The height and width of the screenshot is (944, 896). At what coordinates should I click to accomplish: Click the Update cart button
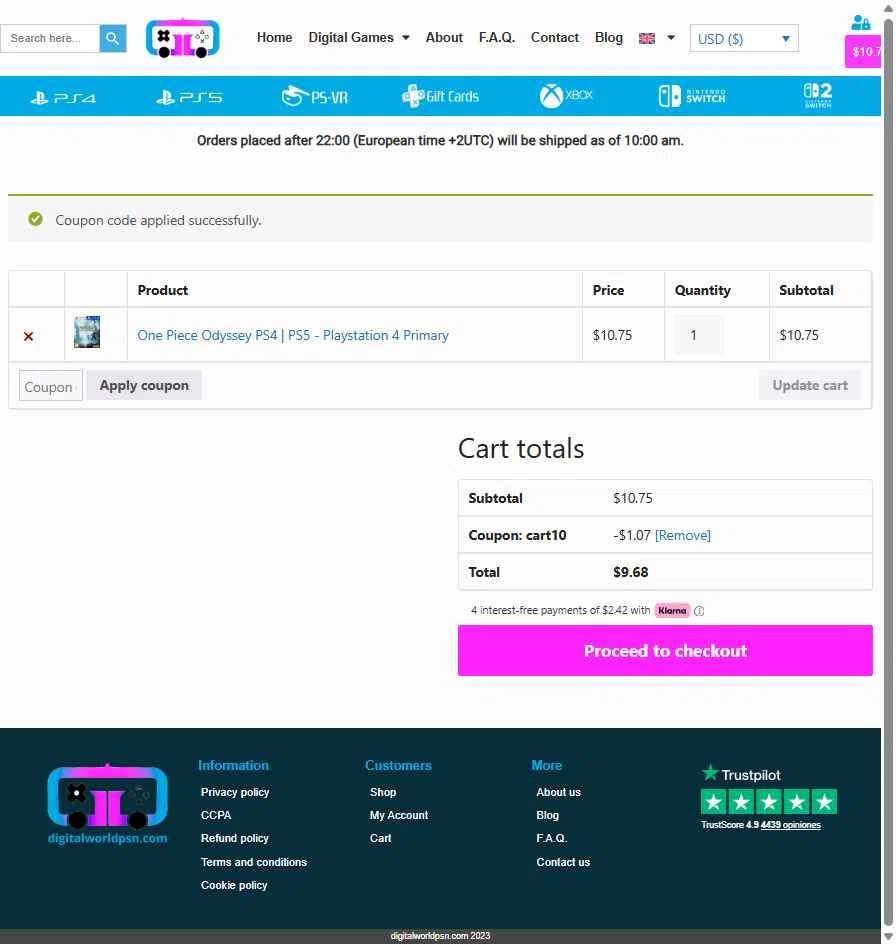[810, 385]
